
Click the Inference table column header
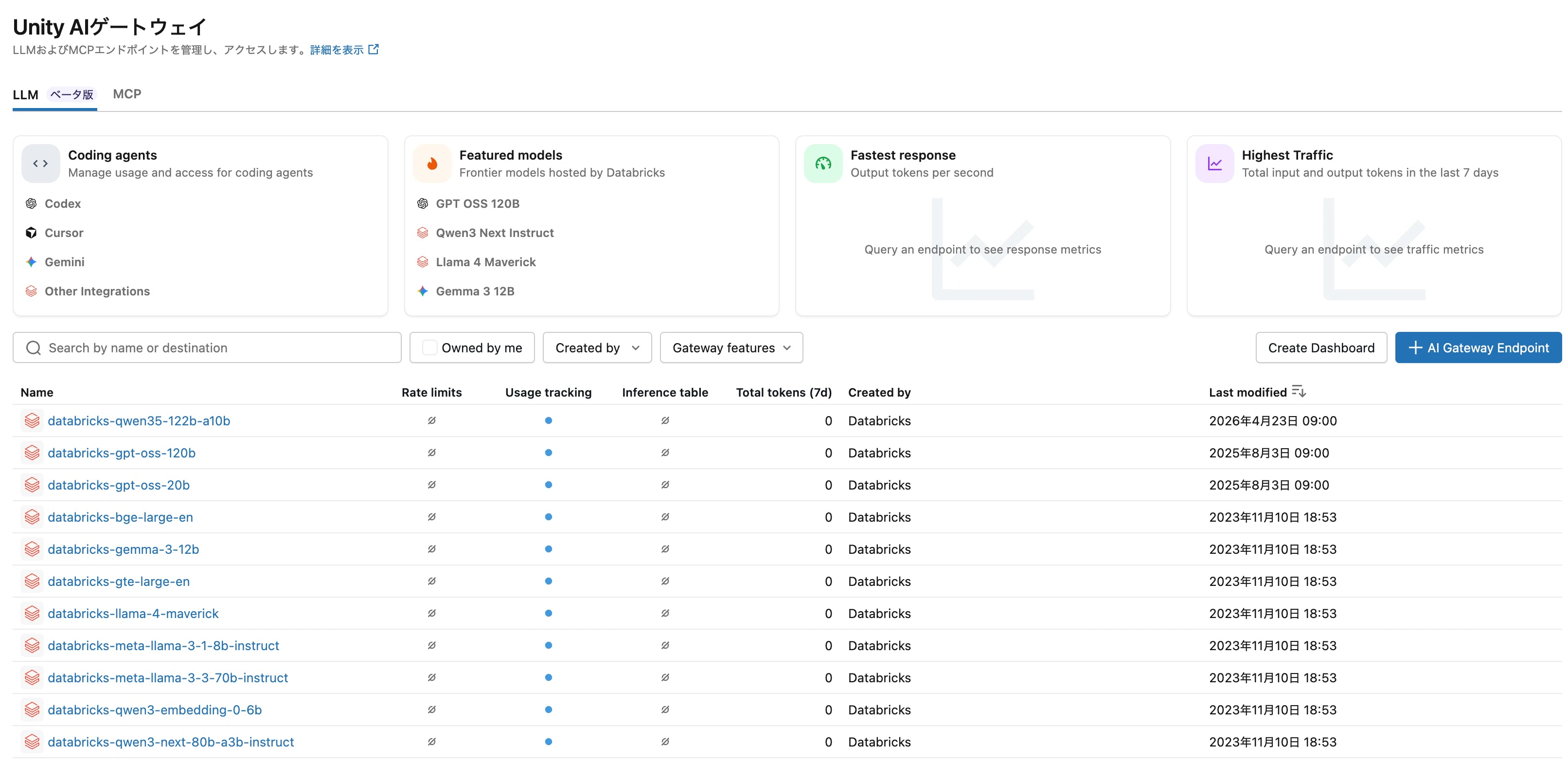[665, 392]
